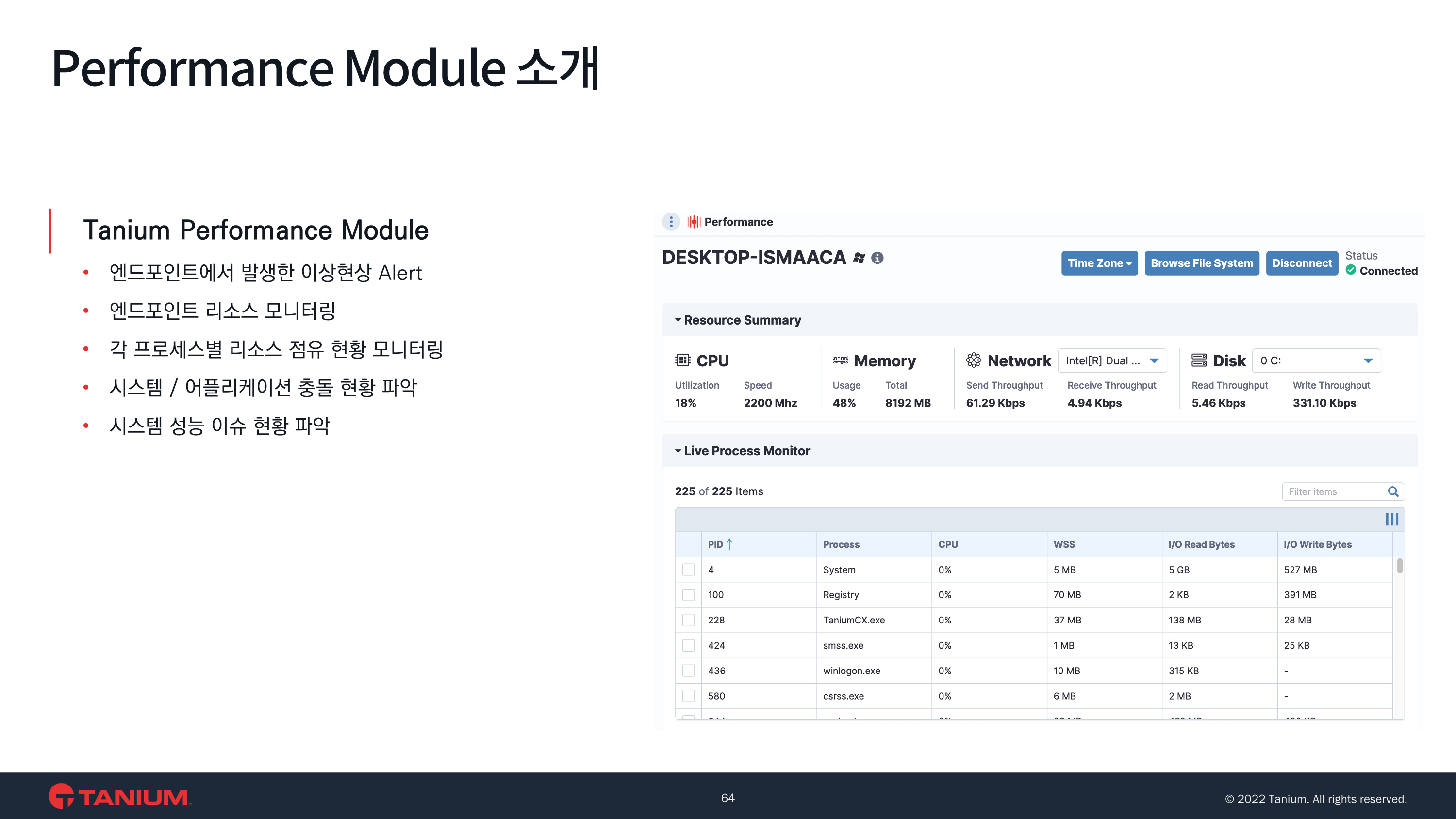Open the Intel[R] Dual network adapter dropdown

tap(1112, 360)
